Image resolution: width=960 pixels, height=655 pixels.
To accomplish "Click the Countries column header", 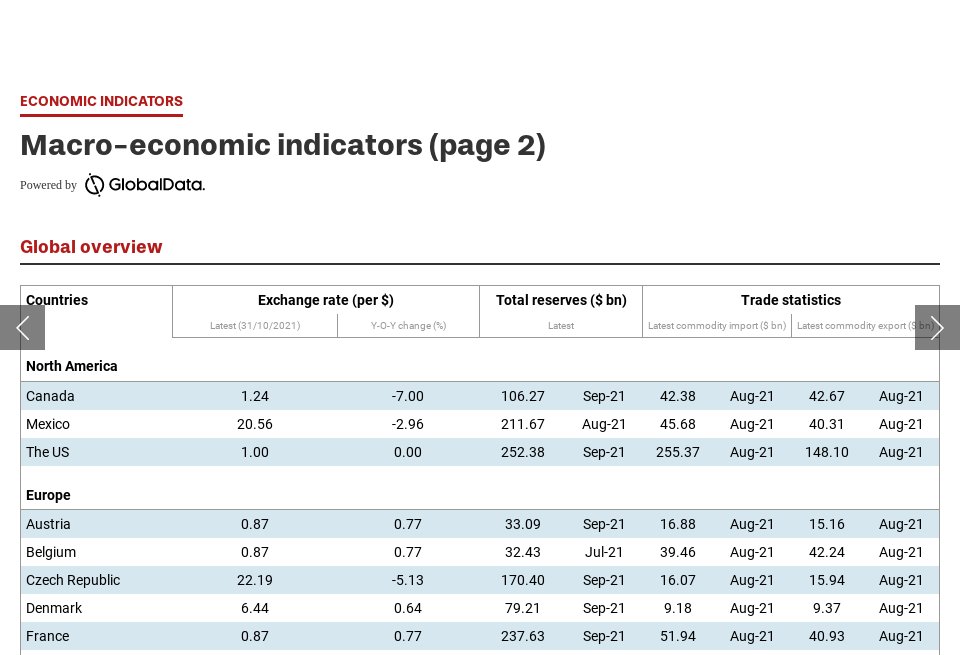I will pos(56,300).
